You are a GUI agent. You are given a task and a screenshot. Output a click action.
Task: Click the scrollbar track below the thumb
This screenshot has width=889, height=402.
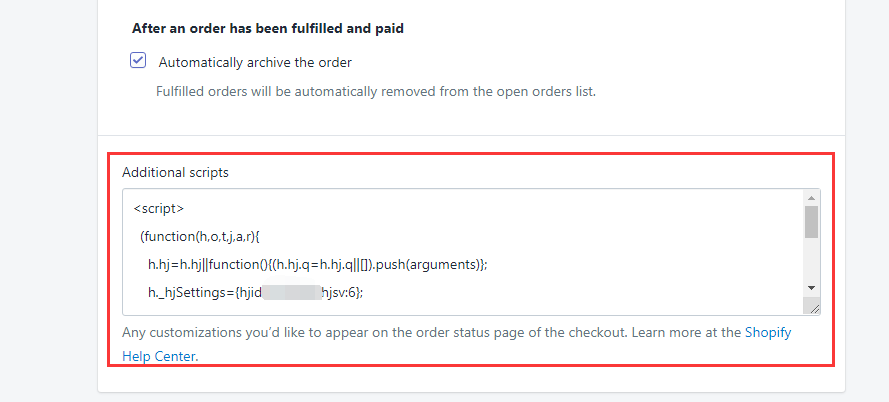click(811, 260)
